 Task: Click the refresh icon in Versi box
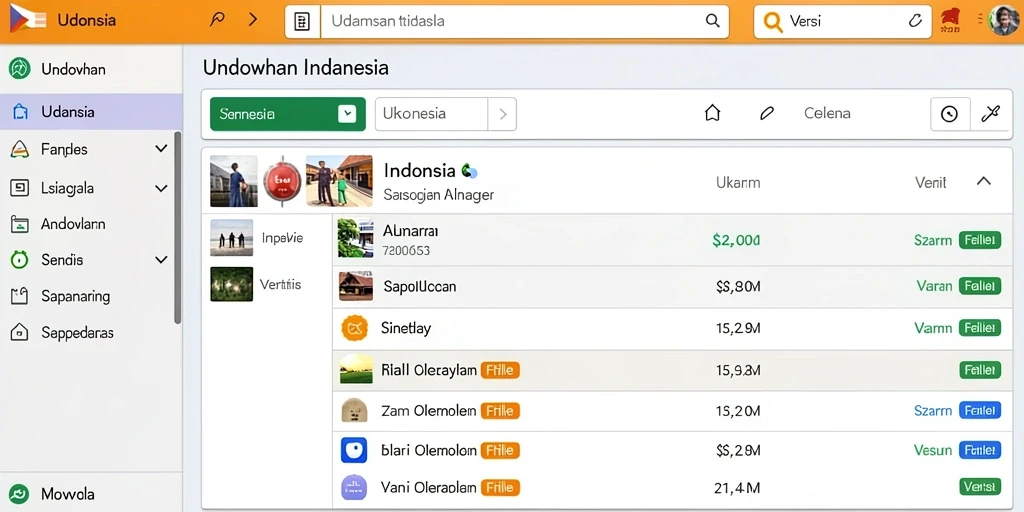[915, 21]
